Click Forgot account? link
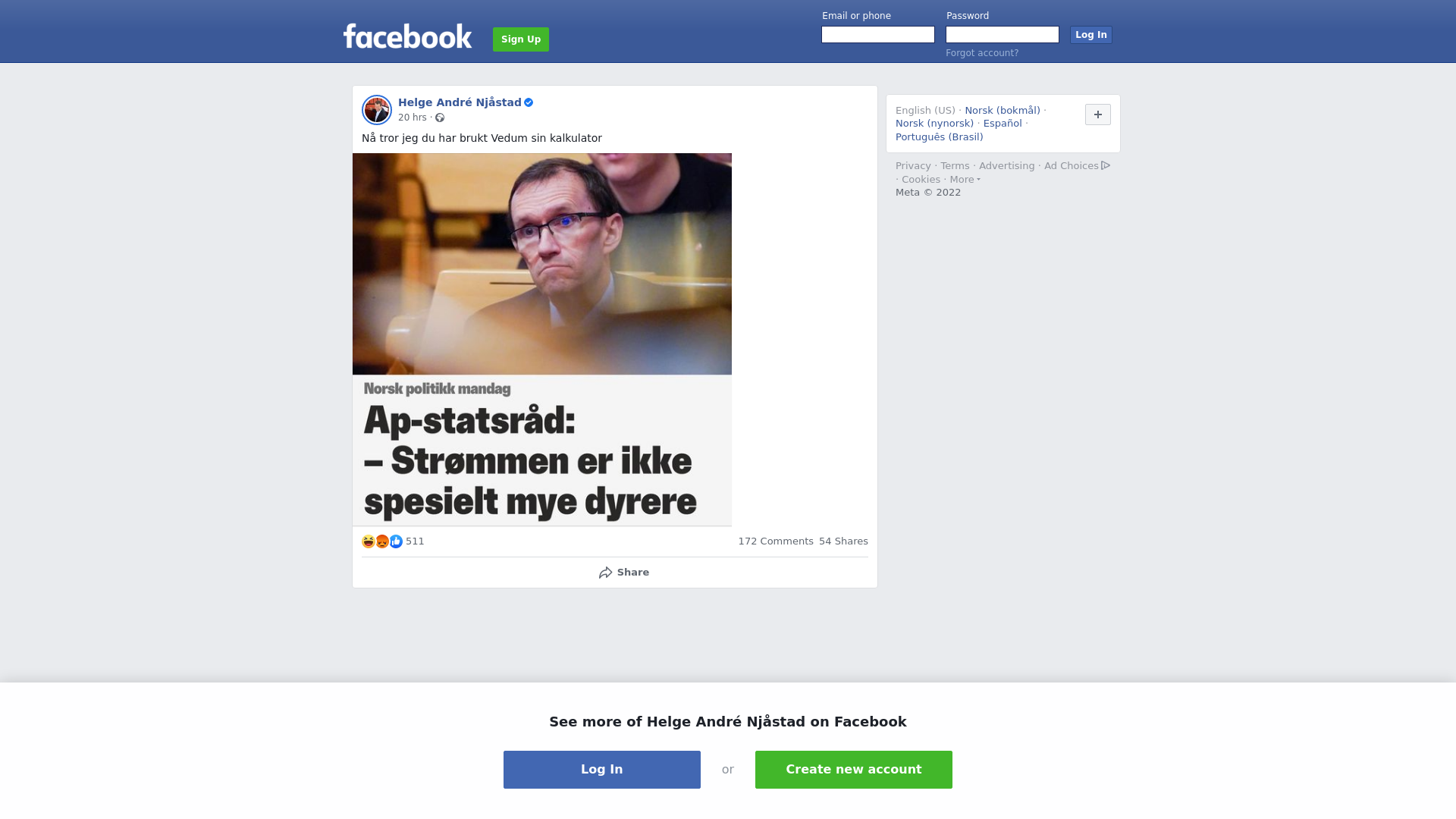This screenshot has height=819, width=1456. coord(982,53)
